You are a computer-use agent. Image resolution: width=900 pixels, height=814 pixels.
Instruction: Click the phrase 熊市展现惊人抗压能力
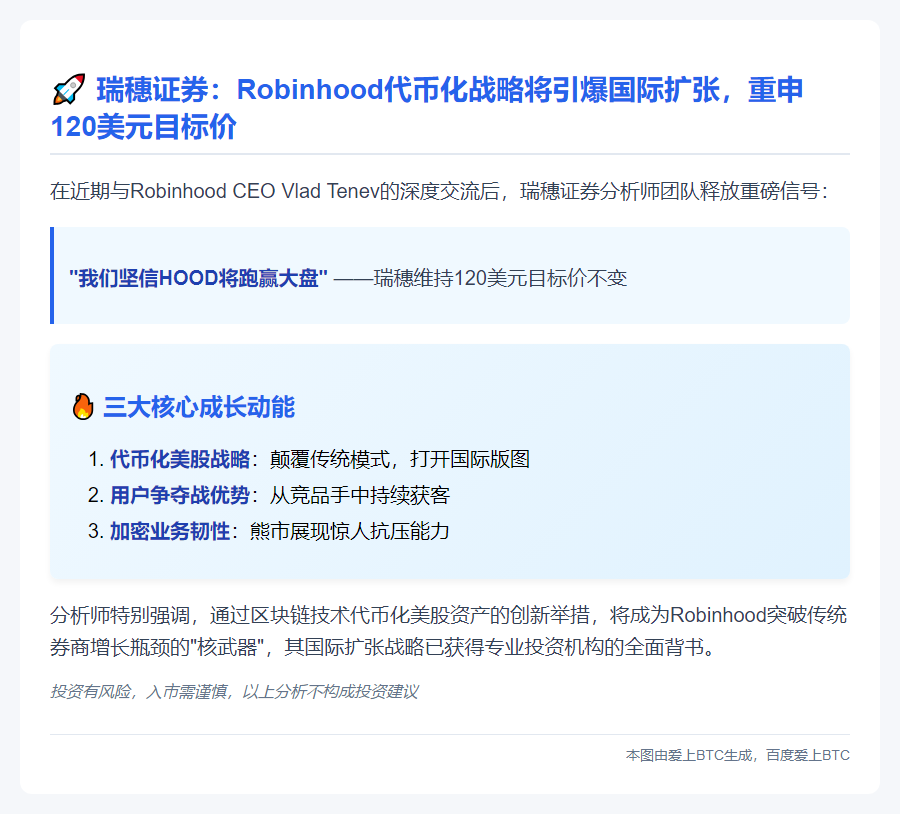coord(350,532)
